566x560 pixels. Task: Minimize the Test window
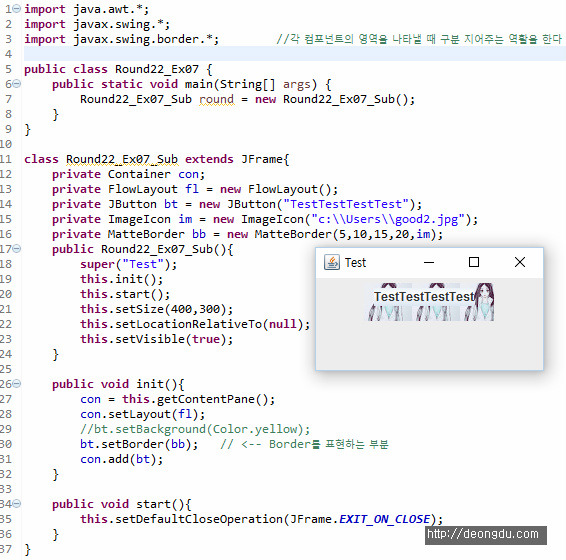click(x=429, y=262)
